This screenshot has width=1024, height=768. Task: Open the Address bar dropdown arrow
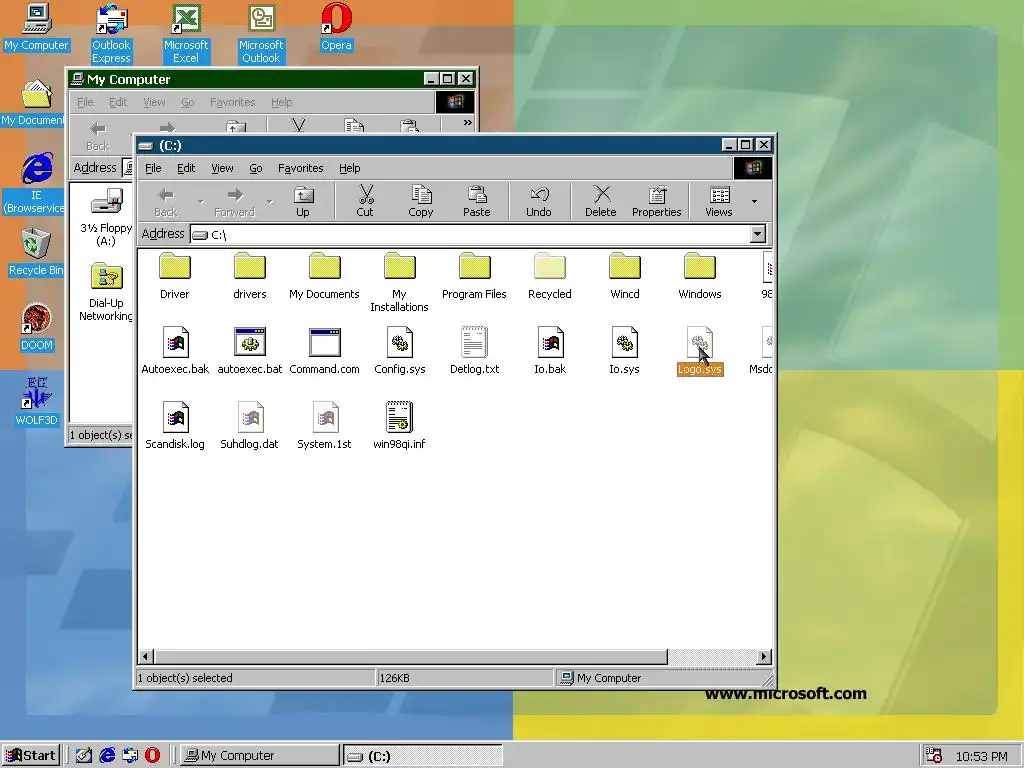point(758,234)
